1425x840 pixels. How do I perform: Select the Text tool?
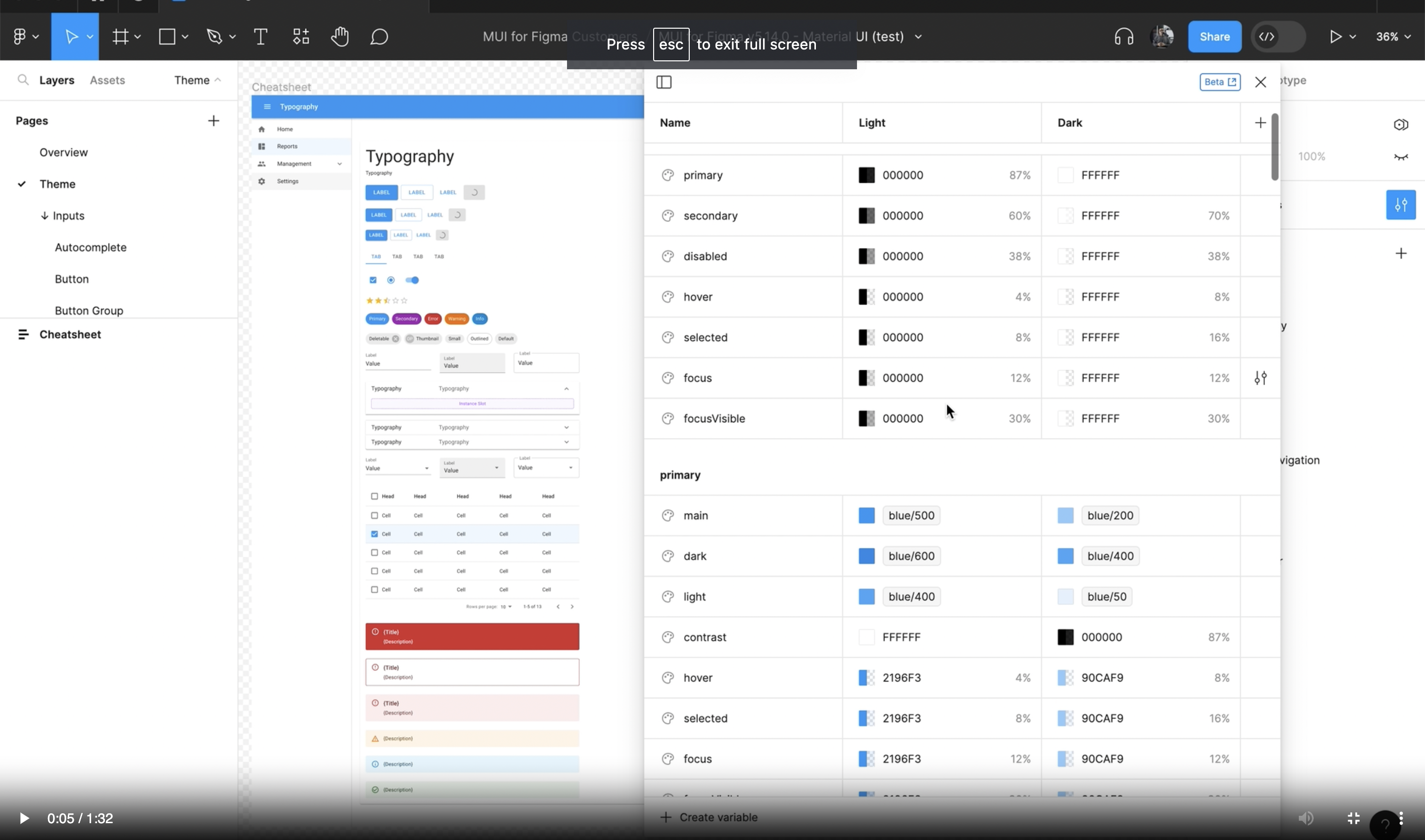[260, 36]
